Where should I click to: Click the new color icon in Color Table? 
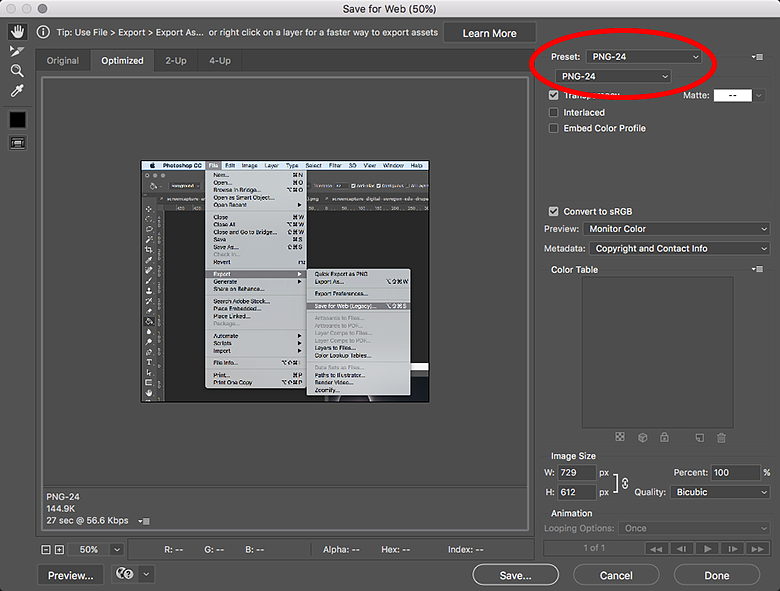click(x=700, y=438)
